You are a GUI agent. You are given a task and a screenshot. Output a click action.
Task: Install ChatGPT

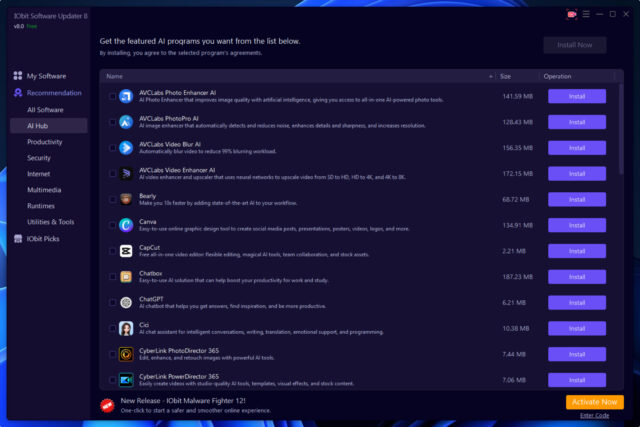tap(577, 302)
